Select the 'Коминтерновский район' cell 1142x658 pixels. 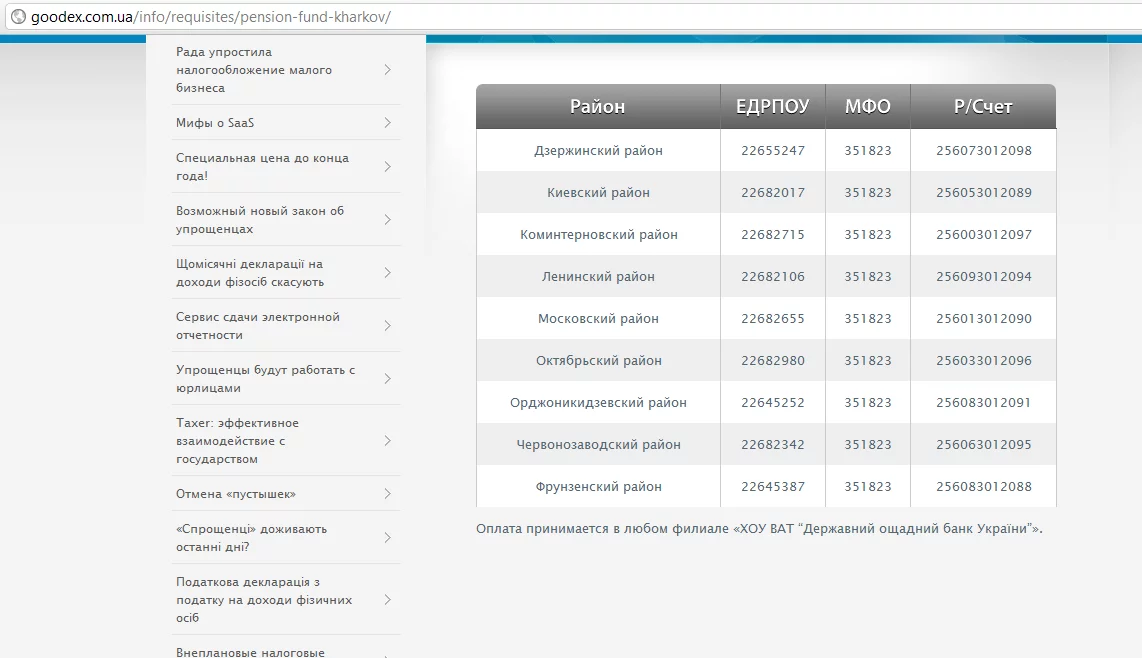coord(599,235)
